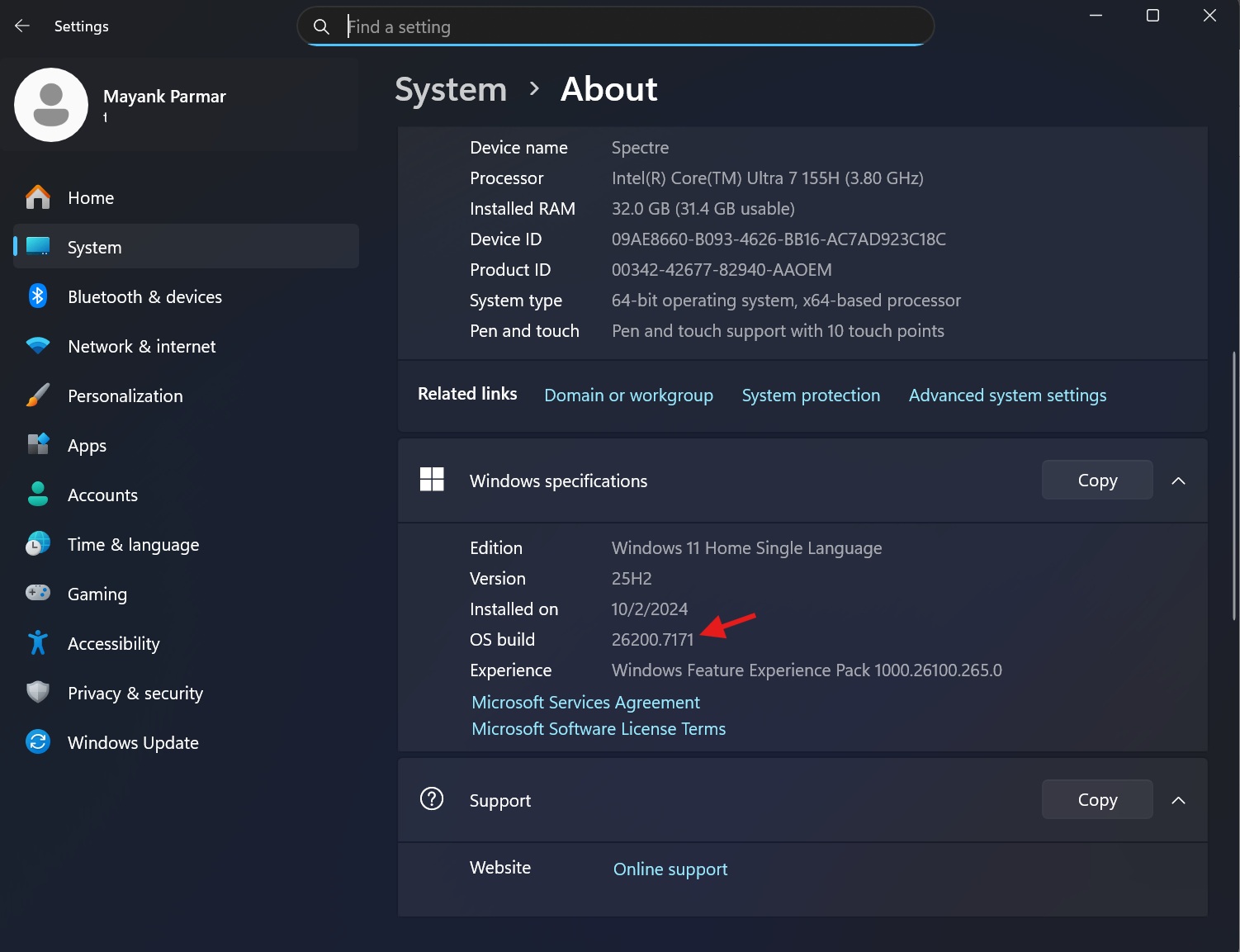Copy the Windows specifications
The height and width of the screenshot is (952, 1240).
1096,480
